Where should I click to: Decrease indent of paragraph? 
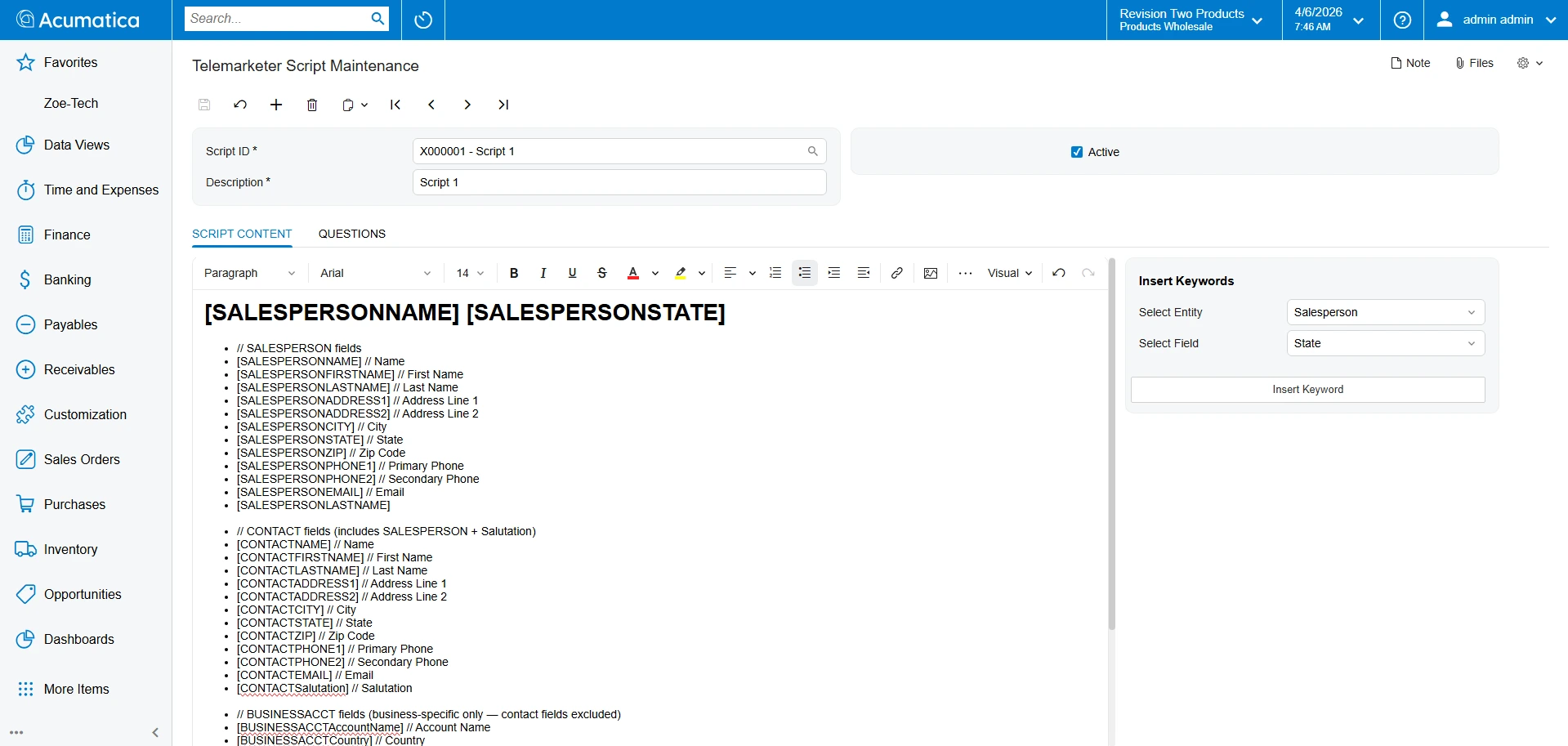[864, 273]
